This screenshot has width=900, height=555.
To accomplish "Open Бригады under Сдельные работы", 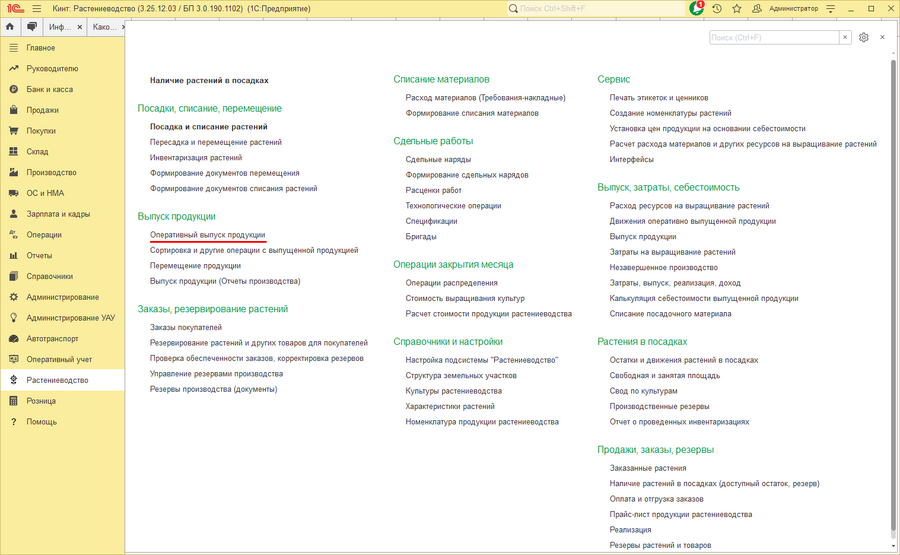I will [x=421, y=236].
